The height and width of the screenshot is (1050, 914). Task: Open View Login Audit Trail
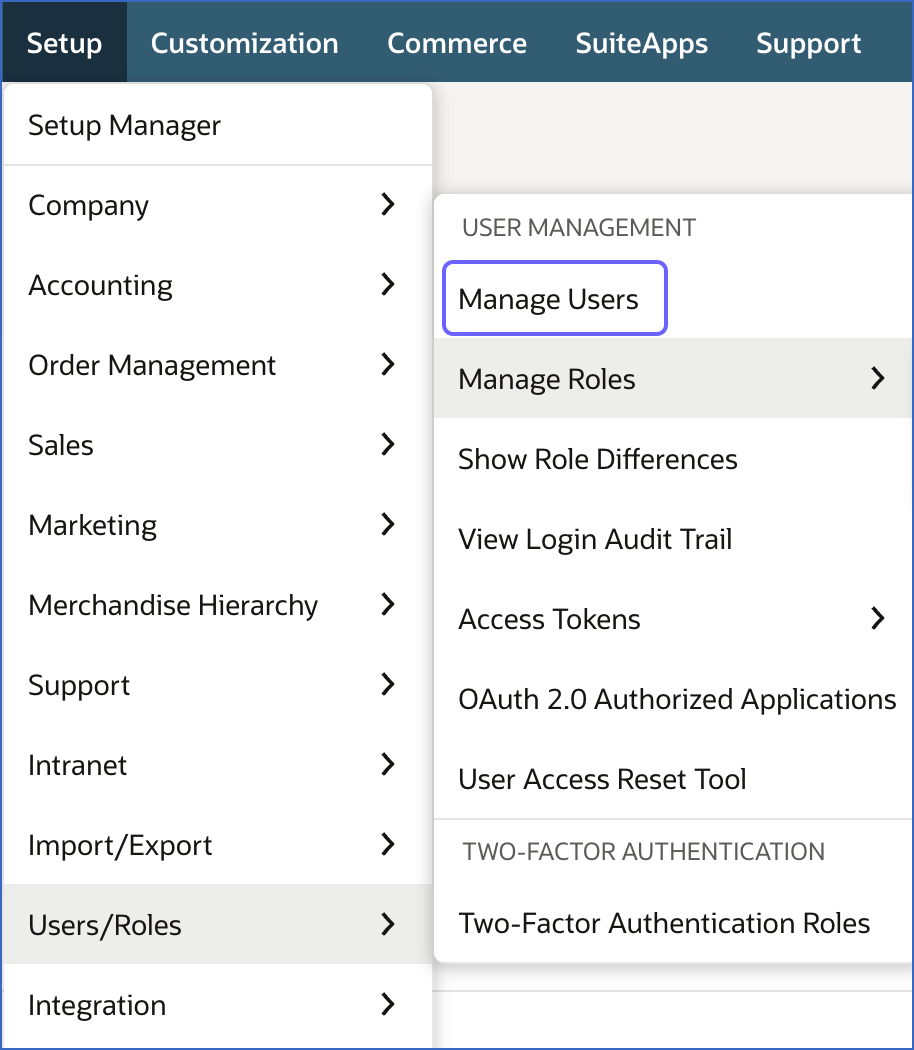coord(594,538)
